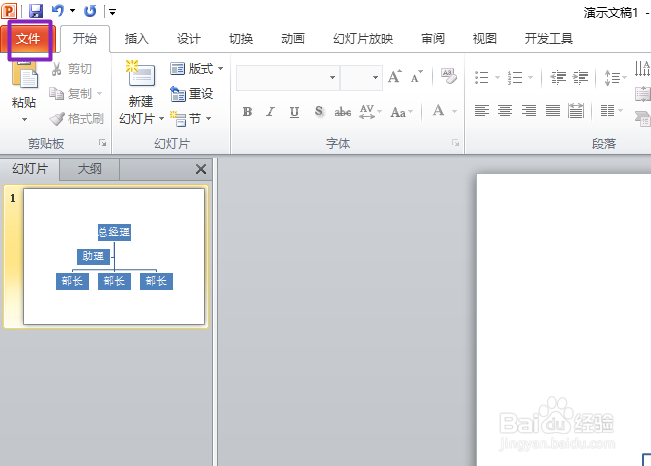This screenshot has width=651, height=466.
Task: Click the increase font size icon
Action: [x=394, y=76]
